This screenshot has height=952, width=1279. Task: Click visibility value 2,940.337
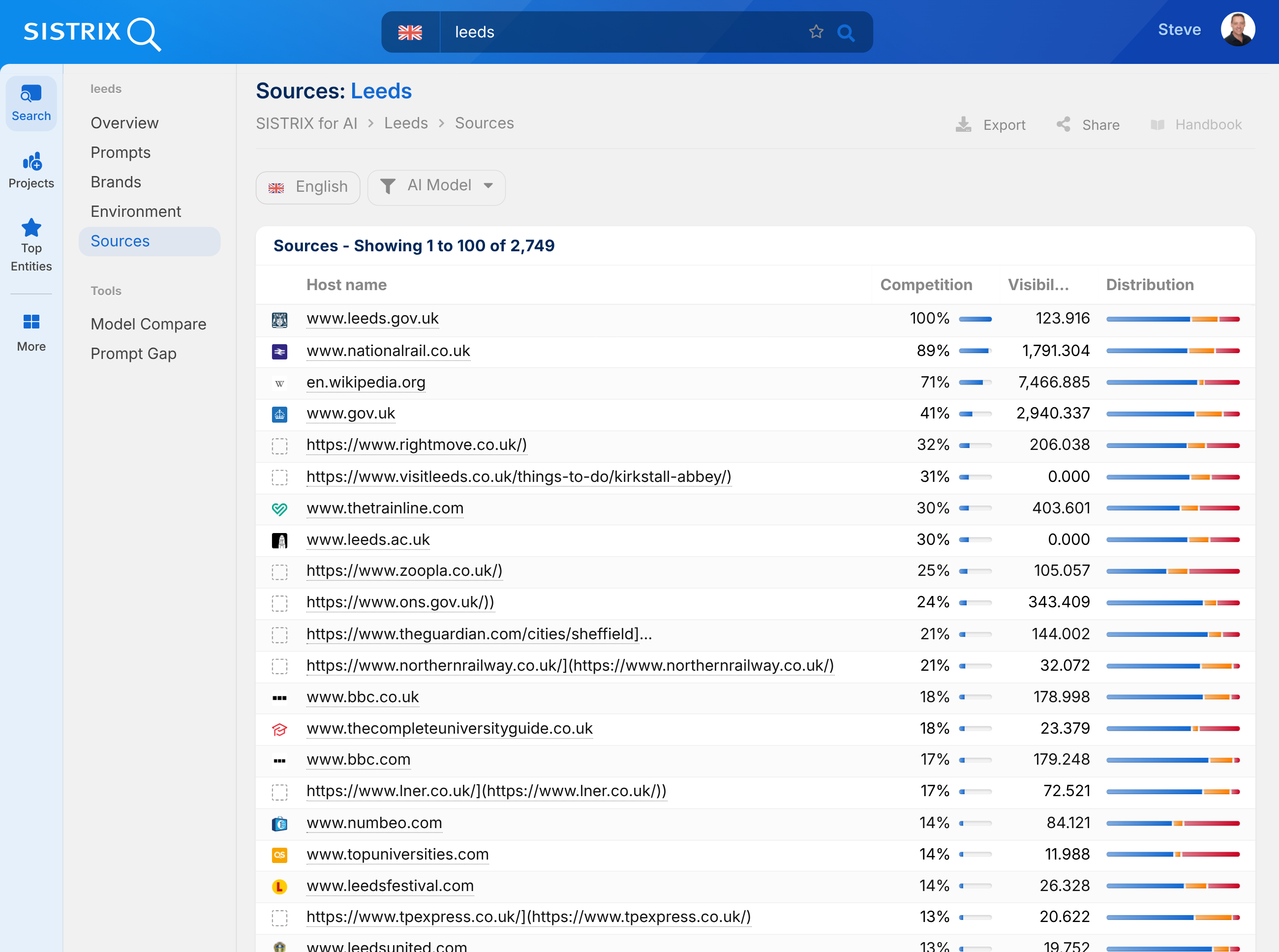(1053, 413)
